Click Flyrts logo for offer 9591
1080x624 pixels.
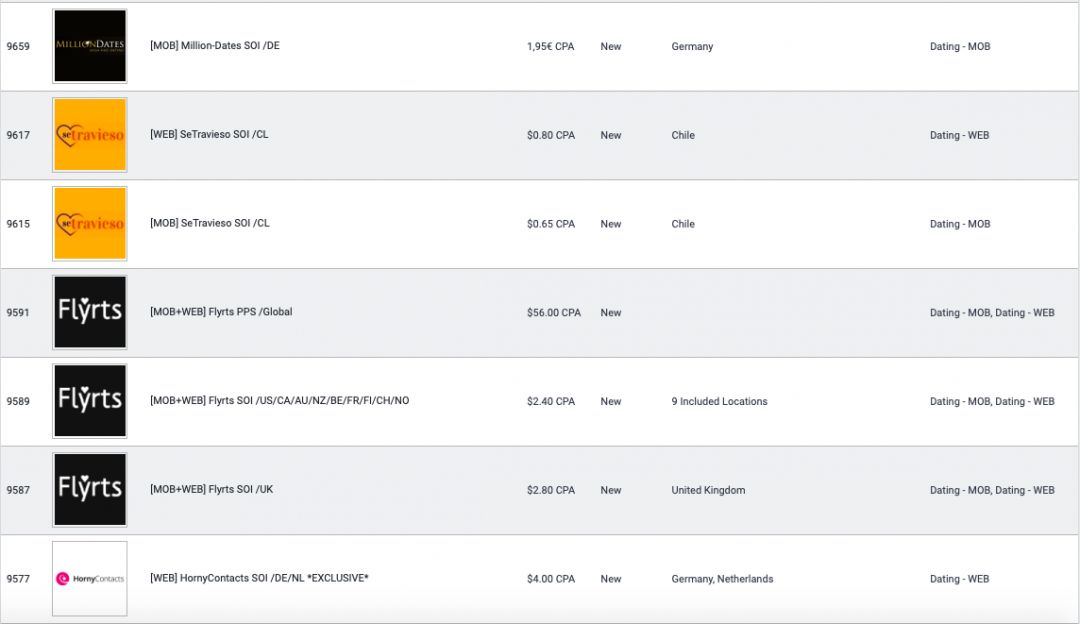pos(90,312)
